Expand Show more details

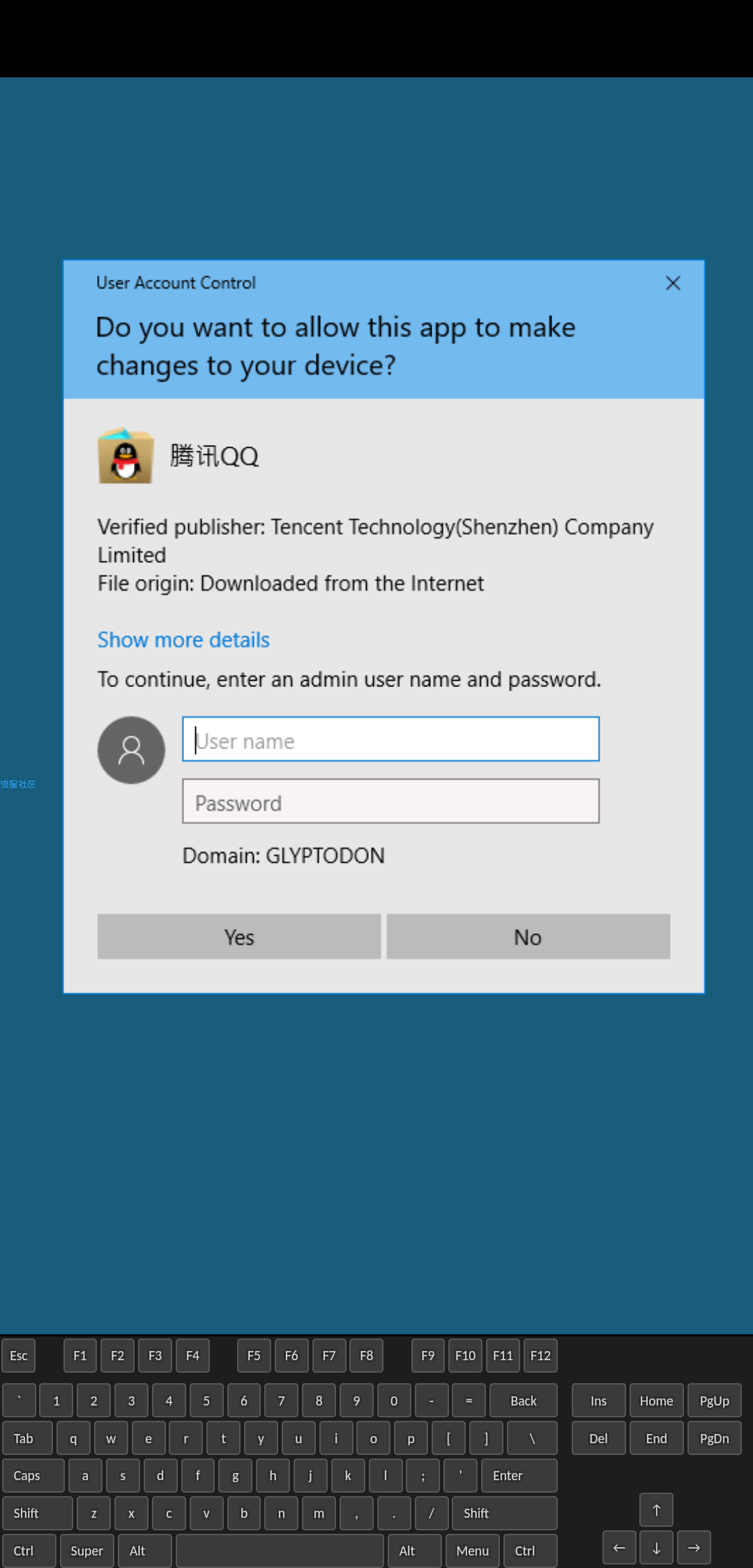[x=183, y=640]
